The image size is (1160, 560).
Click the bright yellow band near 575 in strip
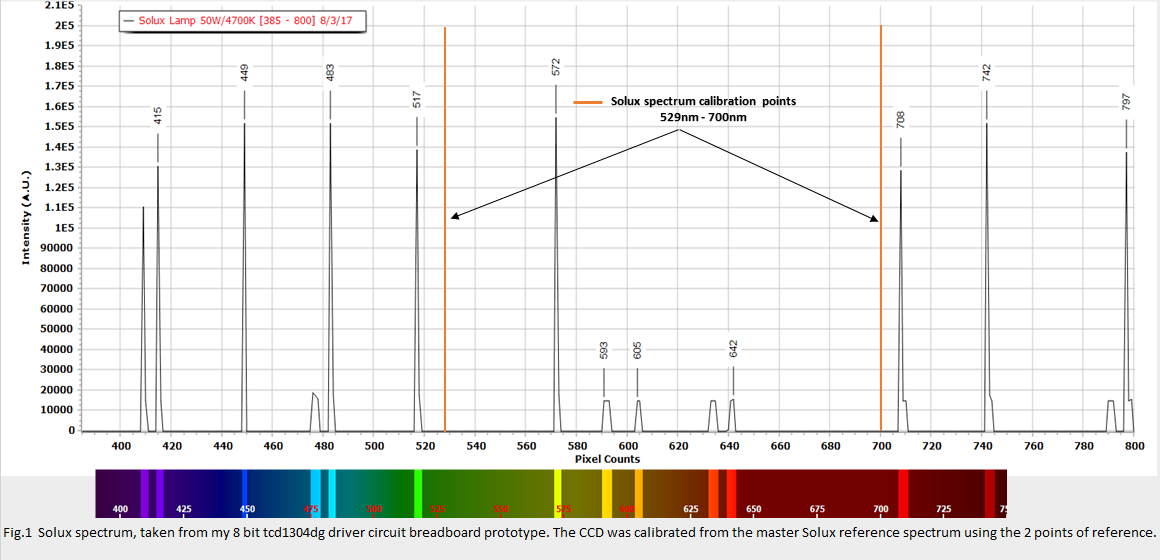558,493
